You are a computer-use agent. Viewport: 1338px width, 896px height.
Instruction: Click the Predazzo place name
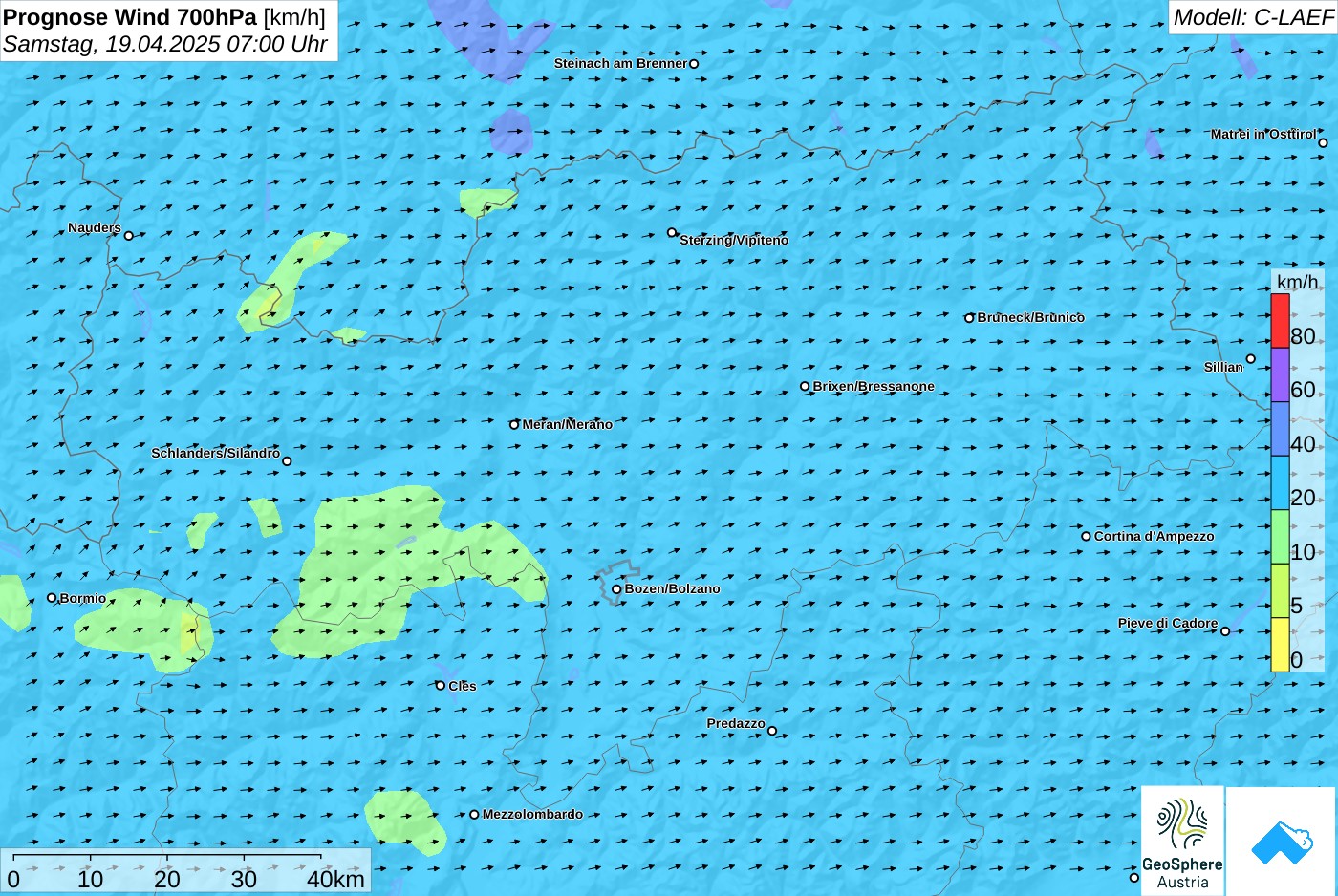pos(736,723)
